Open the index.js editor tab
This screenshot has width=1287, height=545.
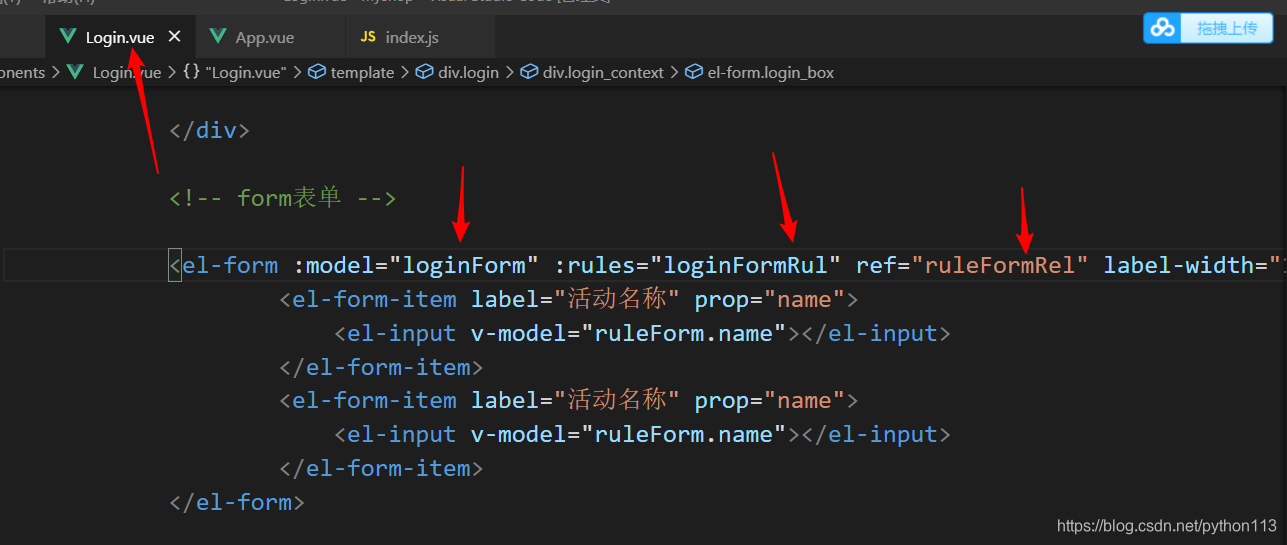click(x=411, y=37)
